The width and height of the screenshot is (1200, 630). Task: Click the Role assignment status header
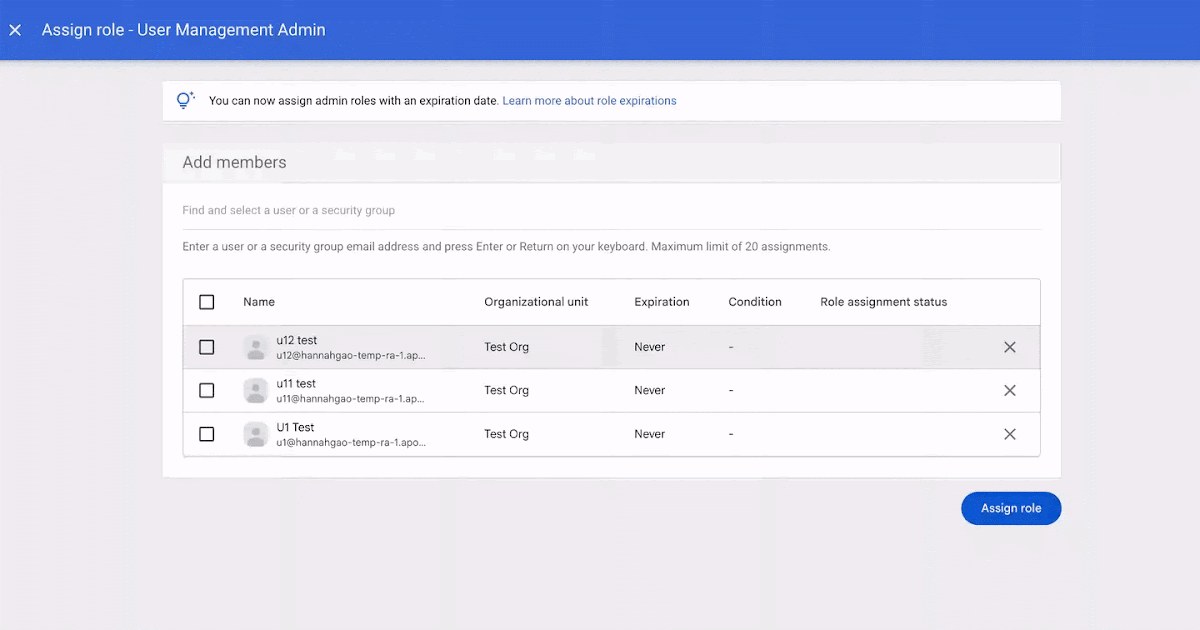884,302
